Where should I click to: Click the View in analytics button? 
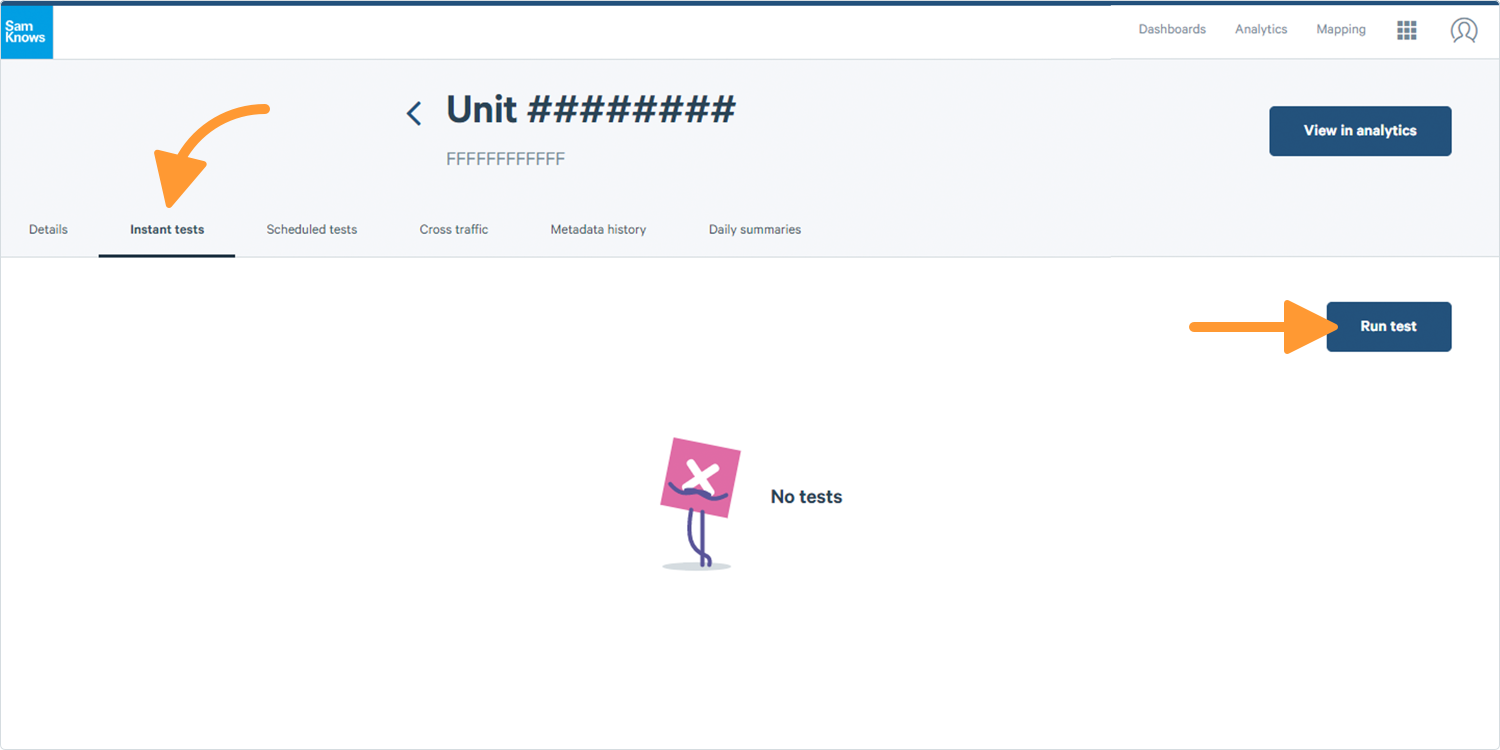pyautogui.click(x=1360, y=131)
